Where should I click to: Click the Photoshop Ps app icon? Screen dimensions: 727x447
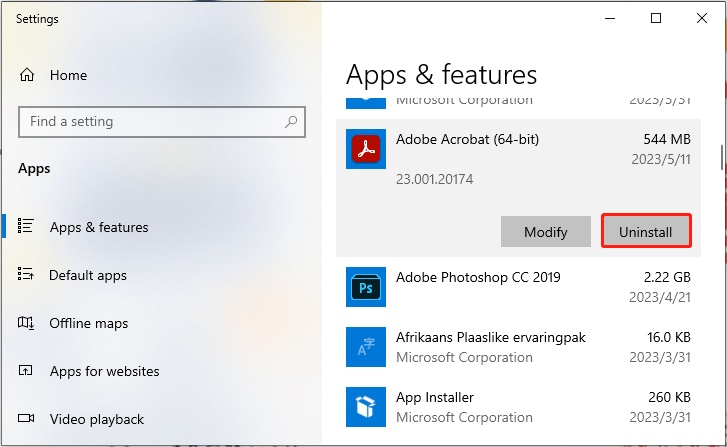[x=366, y=287]
